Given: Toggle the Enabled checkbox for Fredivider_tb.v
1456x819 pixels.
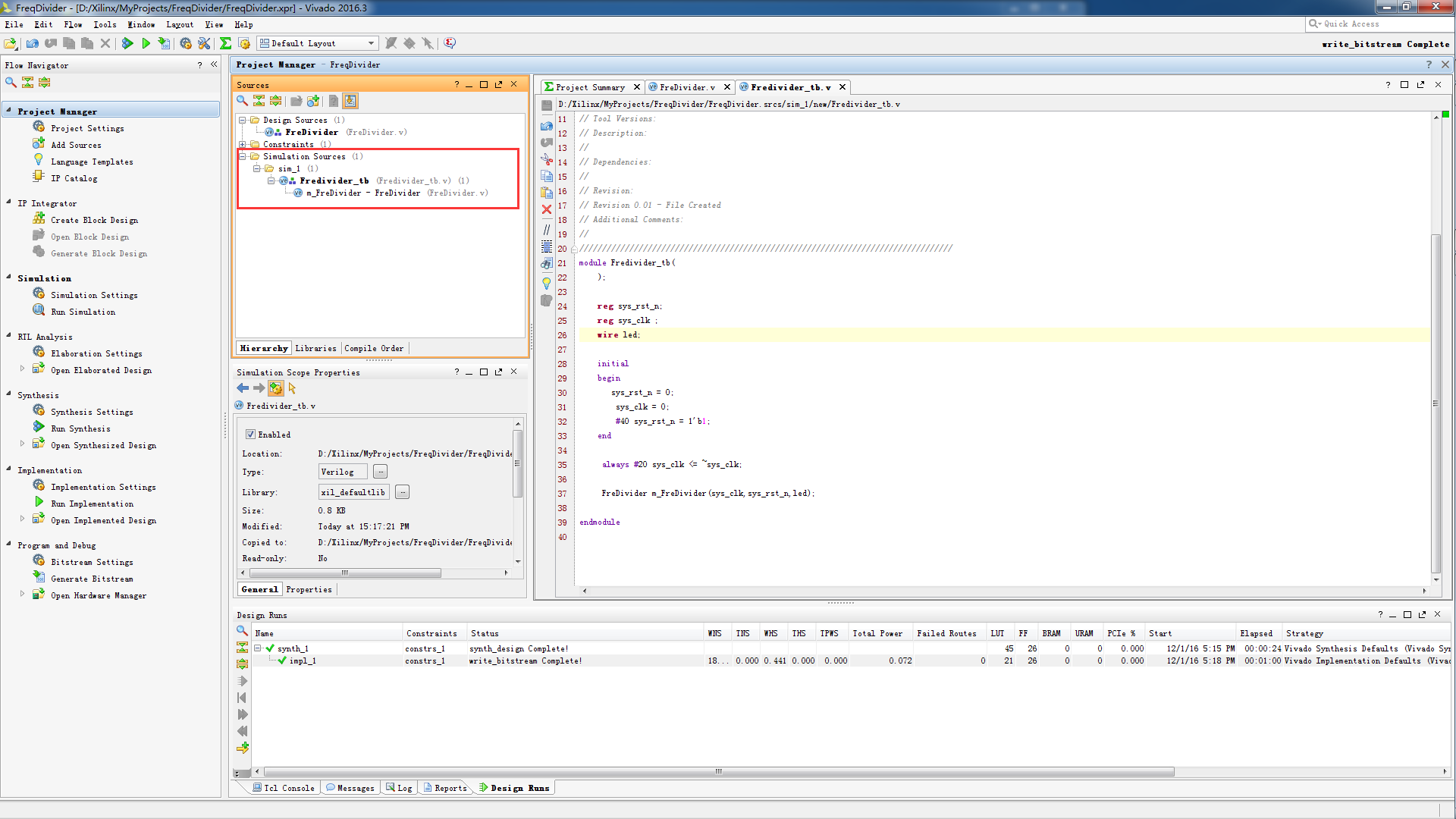Looking at the screenshot, I should [250, 435].
